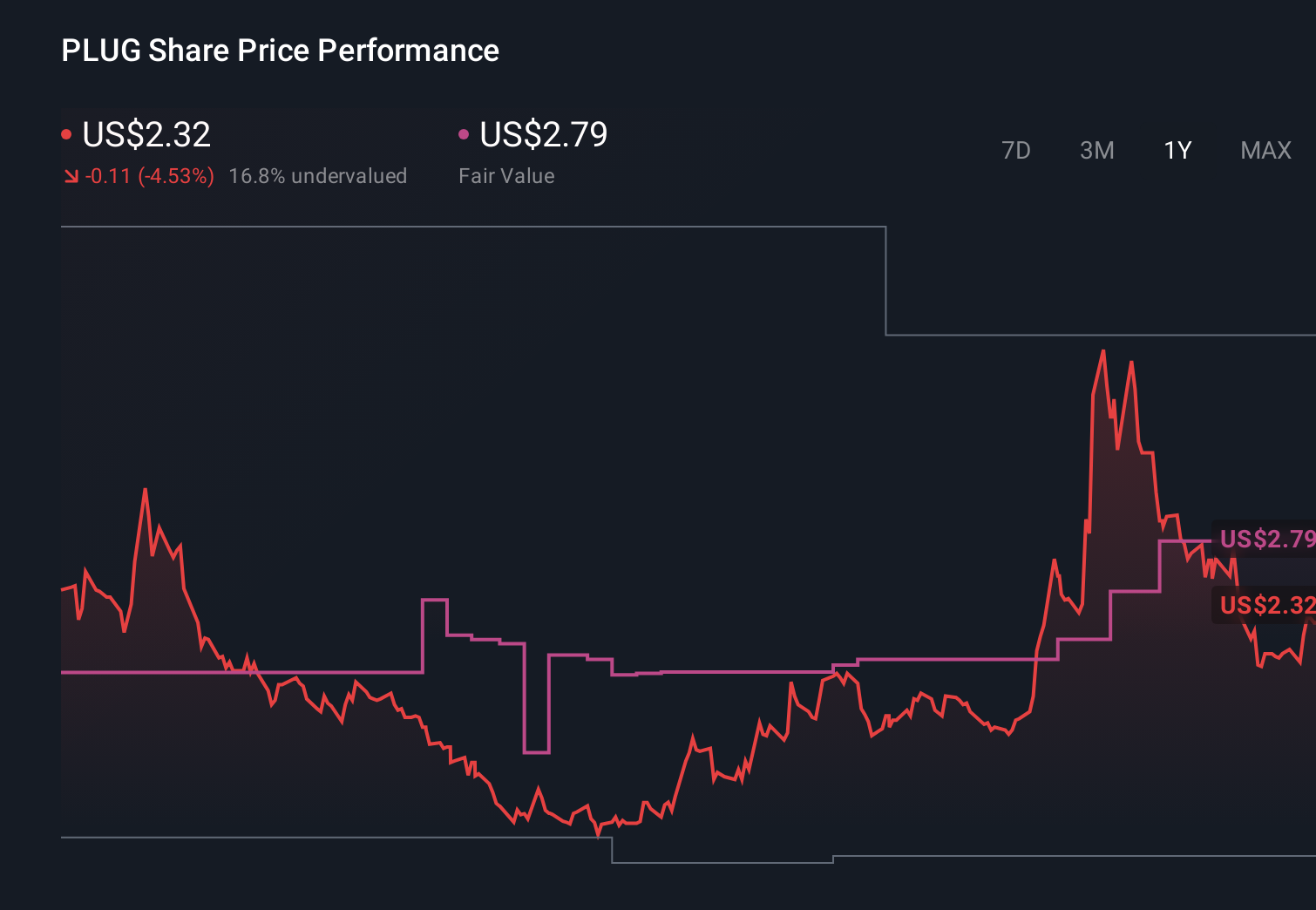Image resolution: width=1316 pixels, height=910 pixels.
Task: Click the 16.8% undervalued text
Action: [317, 175]
